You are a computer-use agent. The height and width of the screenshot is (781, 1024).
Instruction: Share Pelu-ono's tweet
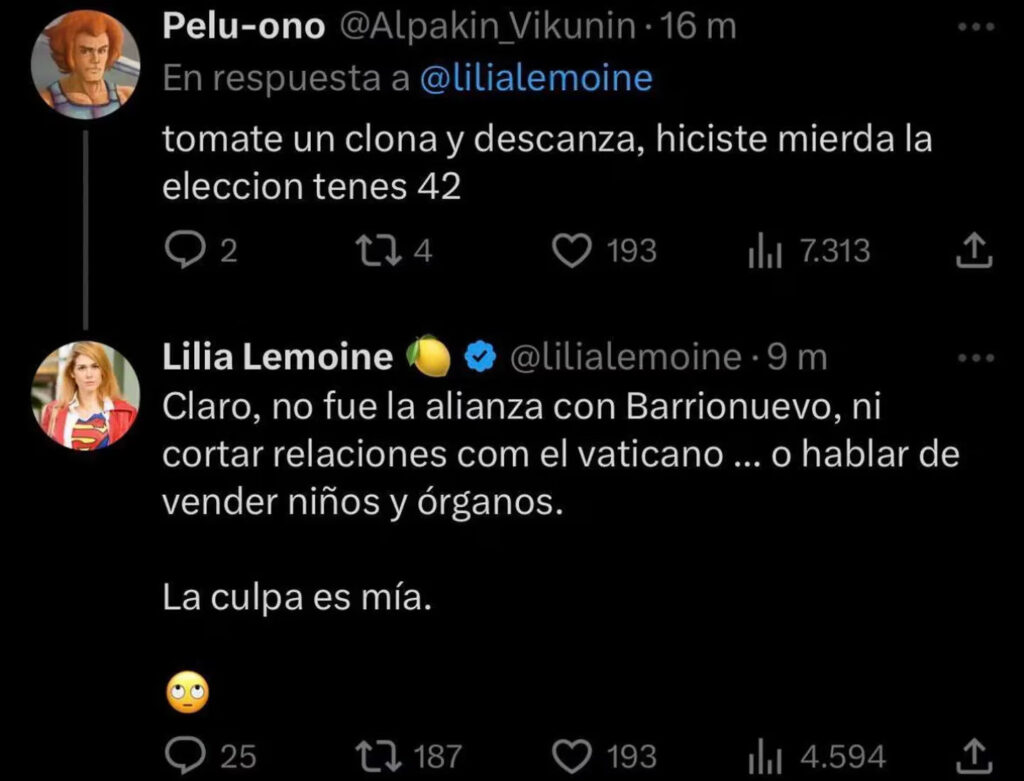pyautogui.click(x=973, y=251)
